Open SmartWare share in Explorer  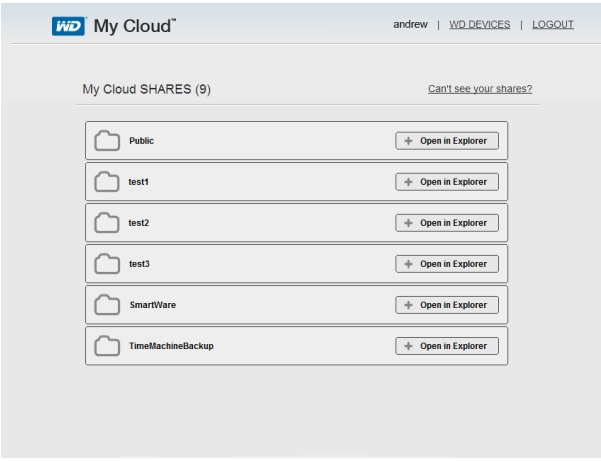click(447, 305)
